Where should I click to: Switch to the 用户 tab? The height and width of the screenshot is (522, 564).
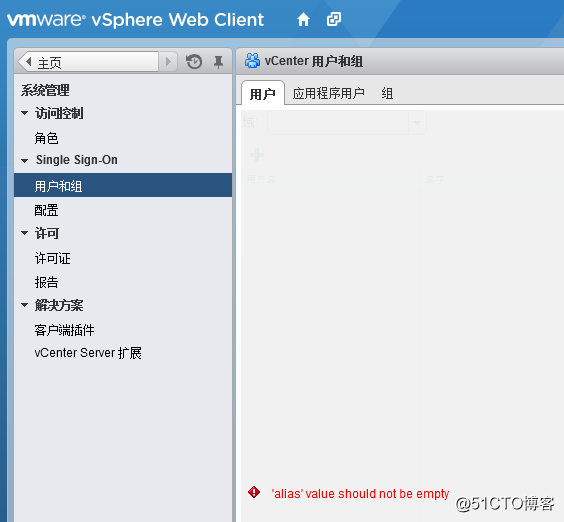click(x=263, y=94)
